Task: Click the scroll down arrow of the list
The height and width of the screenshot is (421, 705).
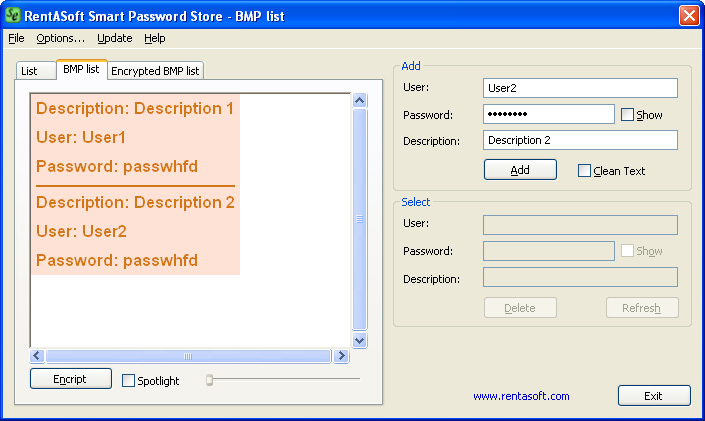Action: [x=360, y=340]
